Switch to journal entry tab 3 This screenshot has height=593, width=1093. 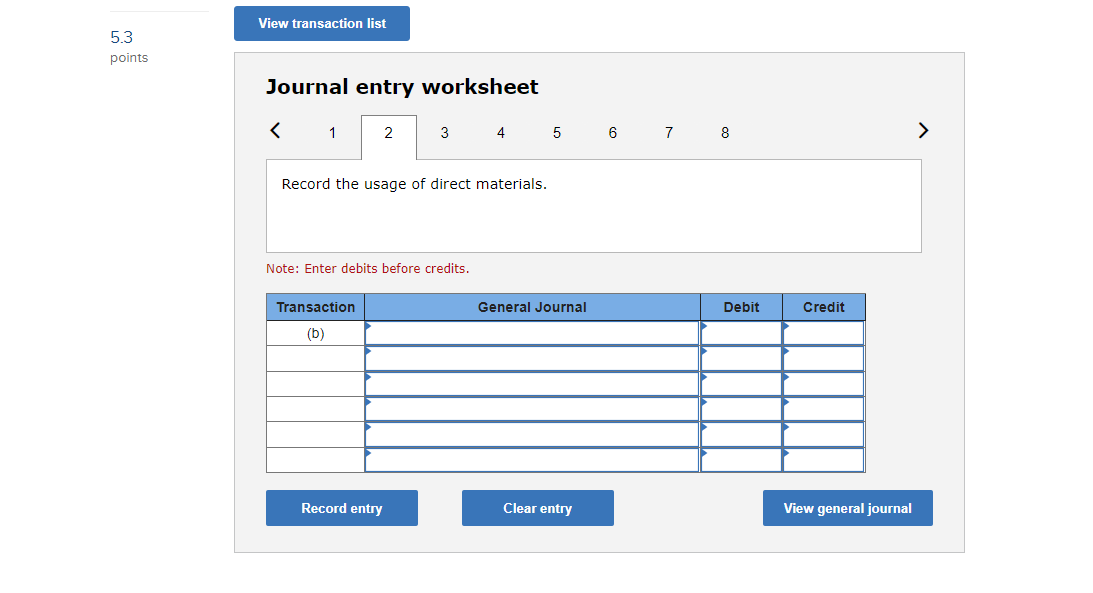click(x=444, y=133)
